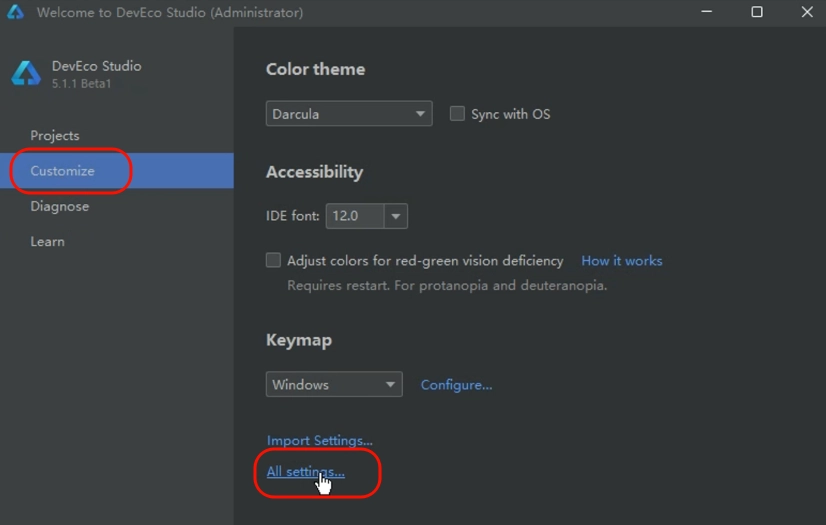Click the DevEco icon in title bar
The image size is (826, 525).
point(15,12)
